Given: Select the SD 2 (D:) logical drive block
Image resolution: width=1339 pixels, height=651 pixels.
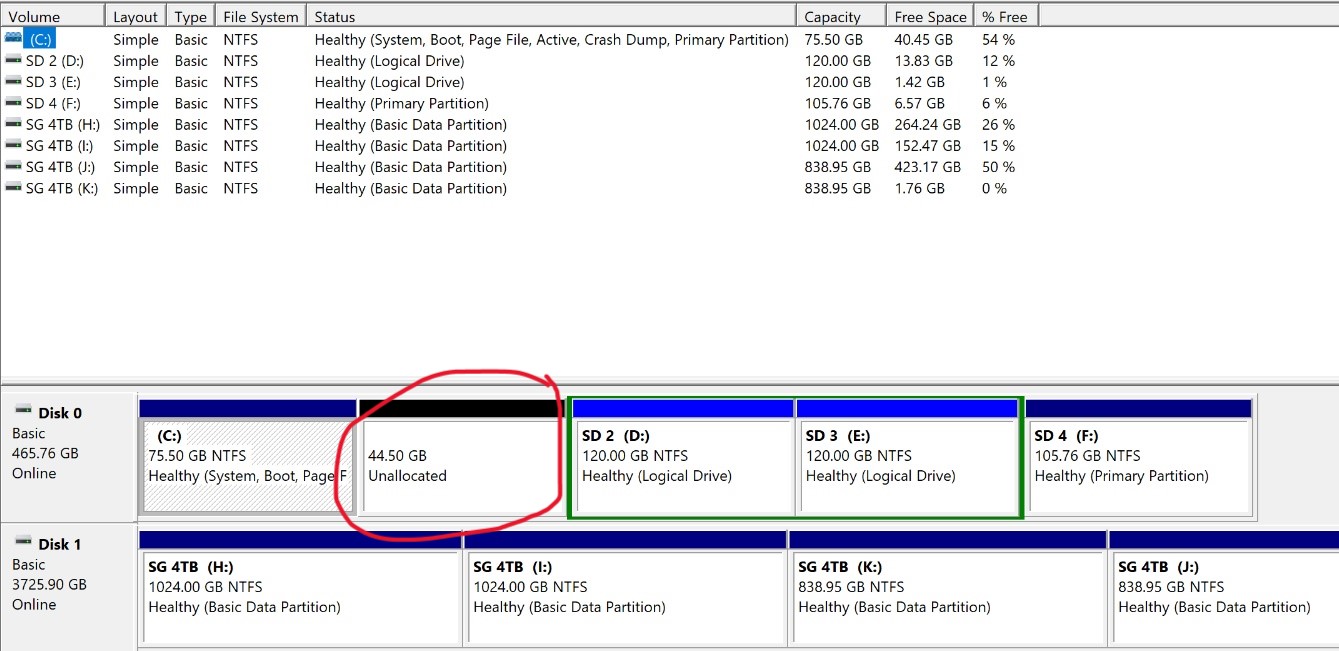Looking at the screenshot, I should [x=684, y=465].
